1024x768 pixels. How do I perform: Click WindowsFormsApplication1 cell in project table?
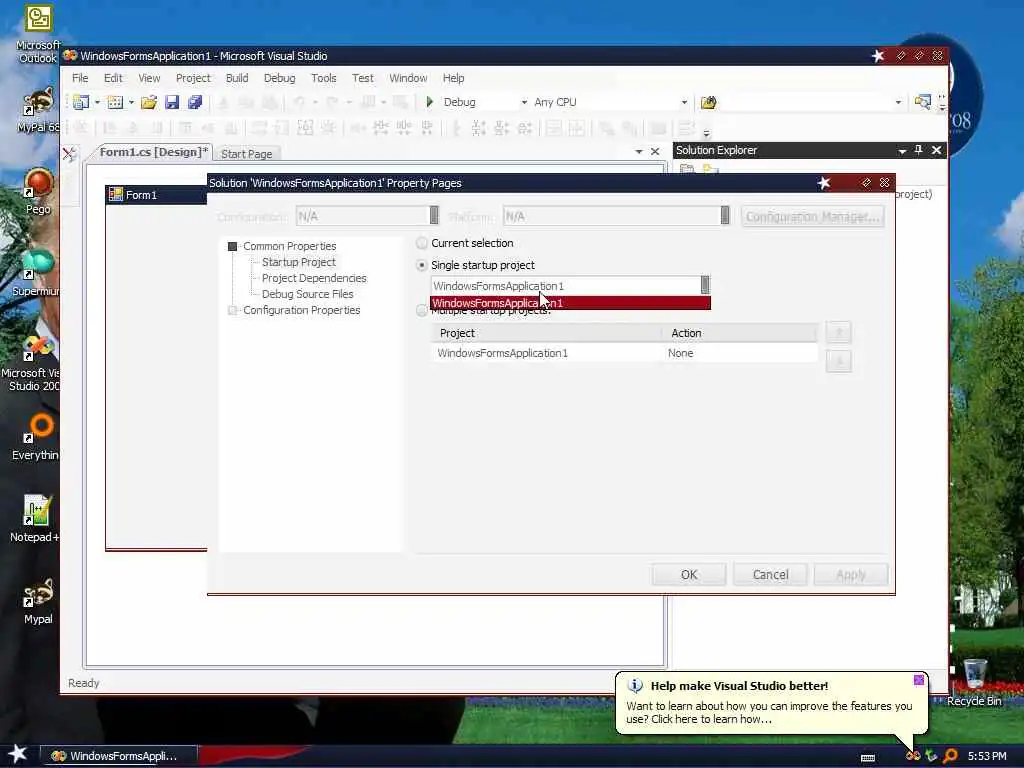546,353
